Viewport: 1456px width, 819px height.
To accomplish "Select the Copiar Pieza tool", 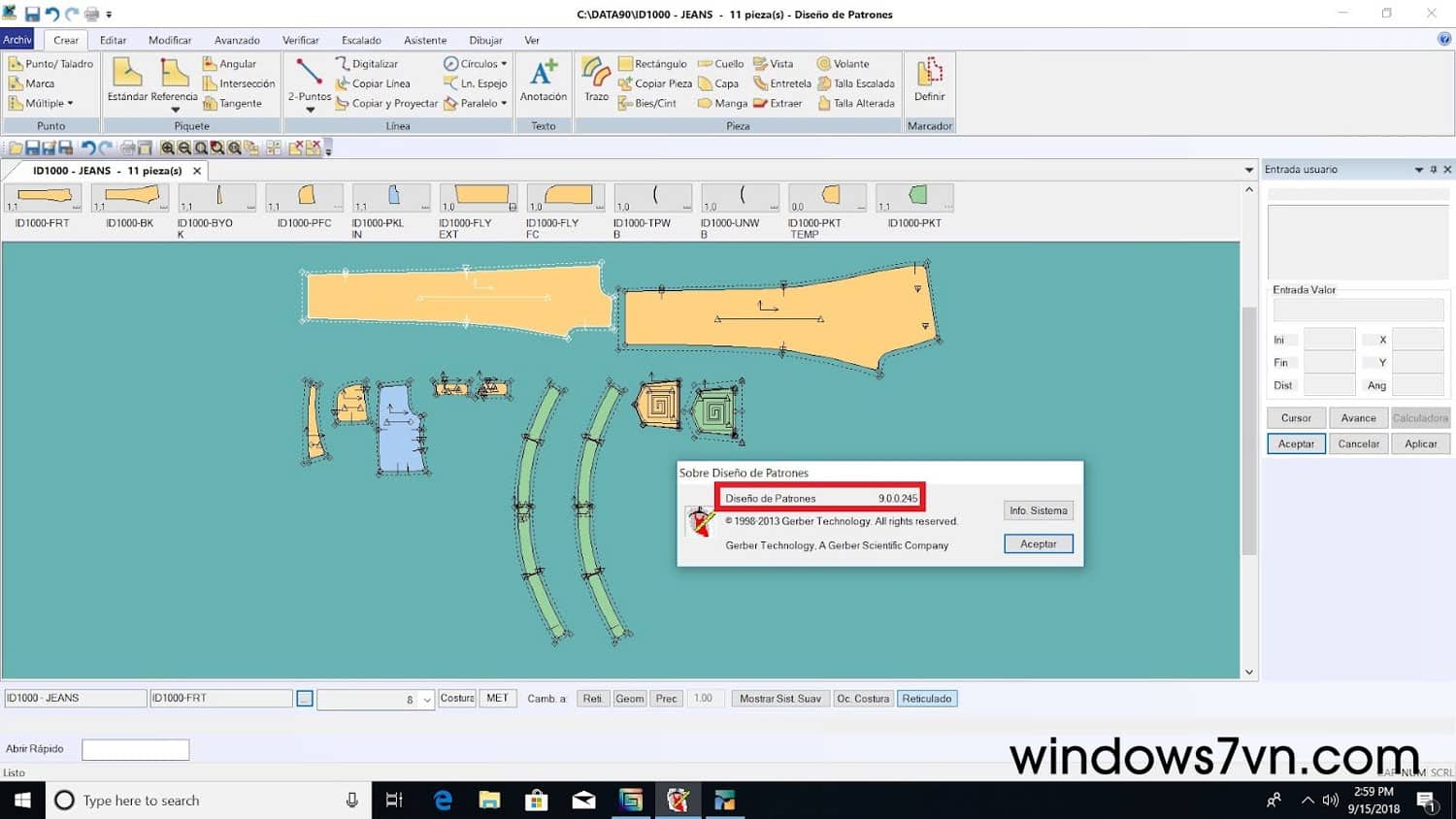I will pos(655,83).
